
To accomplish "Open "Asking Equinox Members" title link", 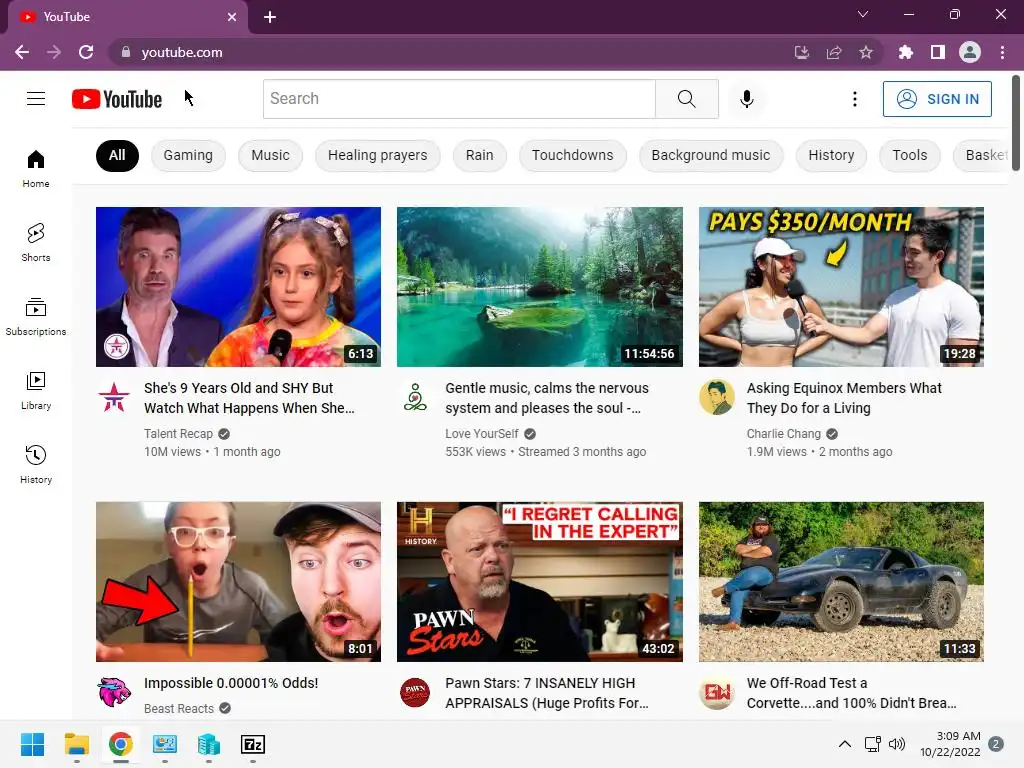I will click(844, 398).
